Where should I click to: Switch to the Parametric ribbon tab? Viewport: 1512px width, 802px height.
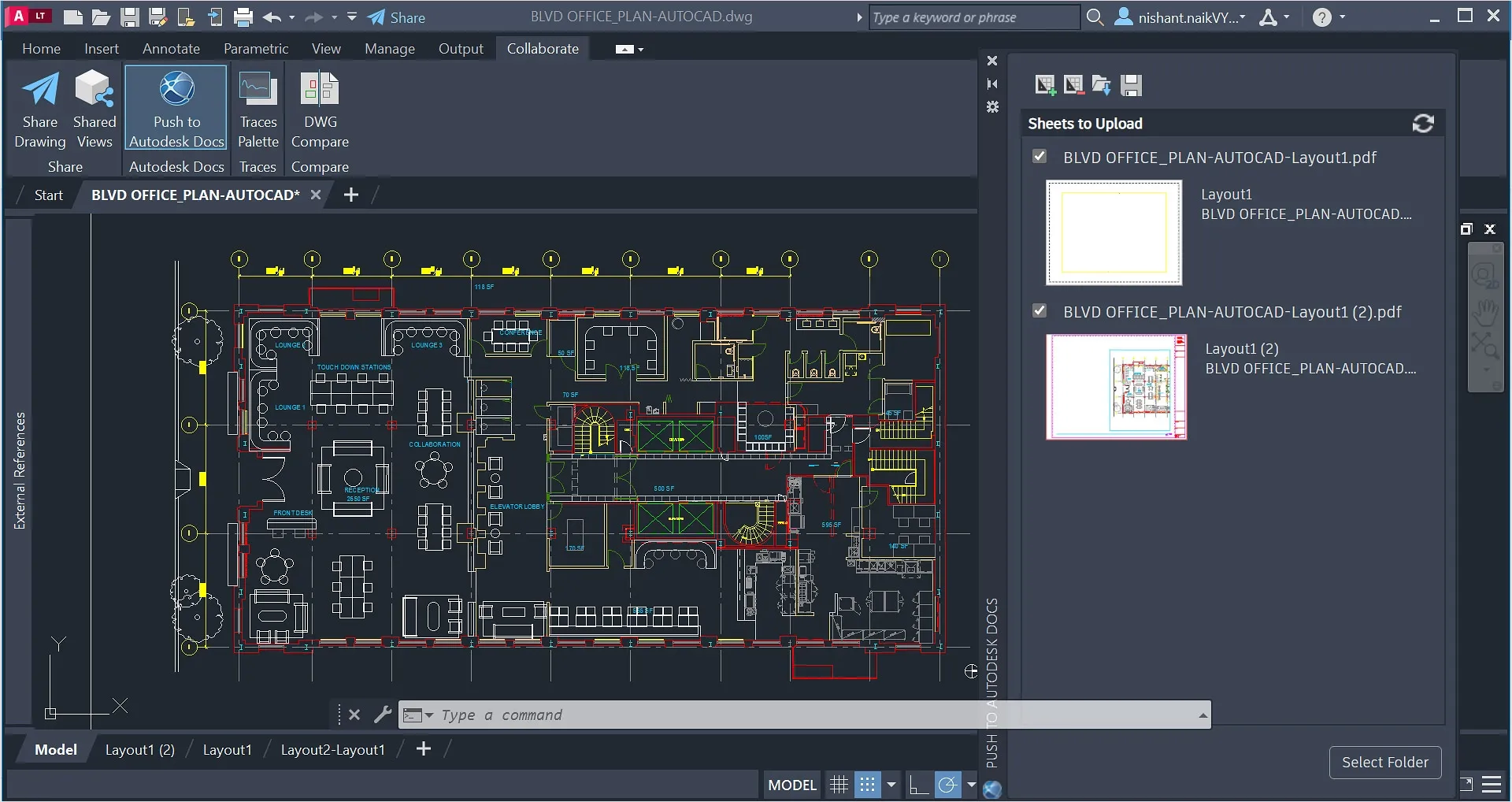pyautogui.click(x=255, y=48)
